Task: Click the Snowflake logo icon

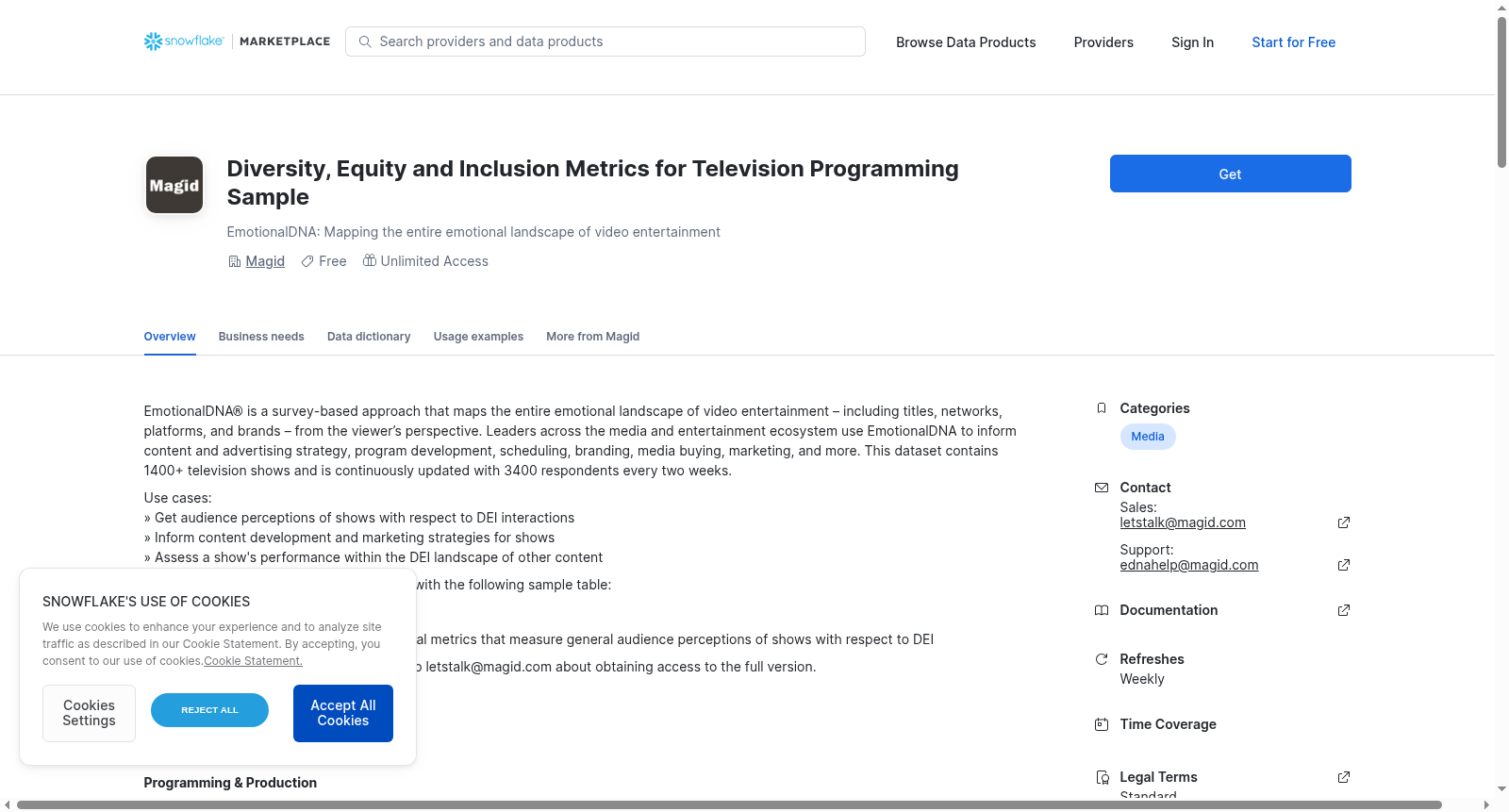Action: click(153, 41)
